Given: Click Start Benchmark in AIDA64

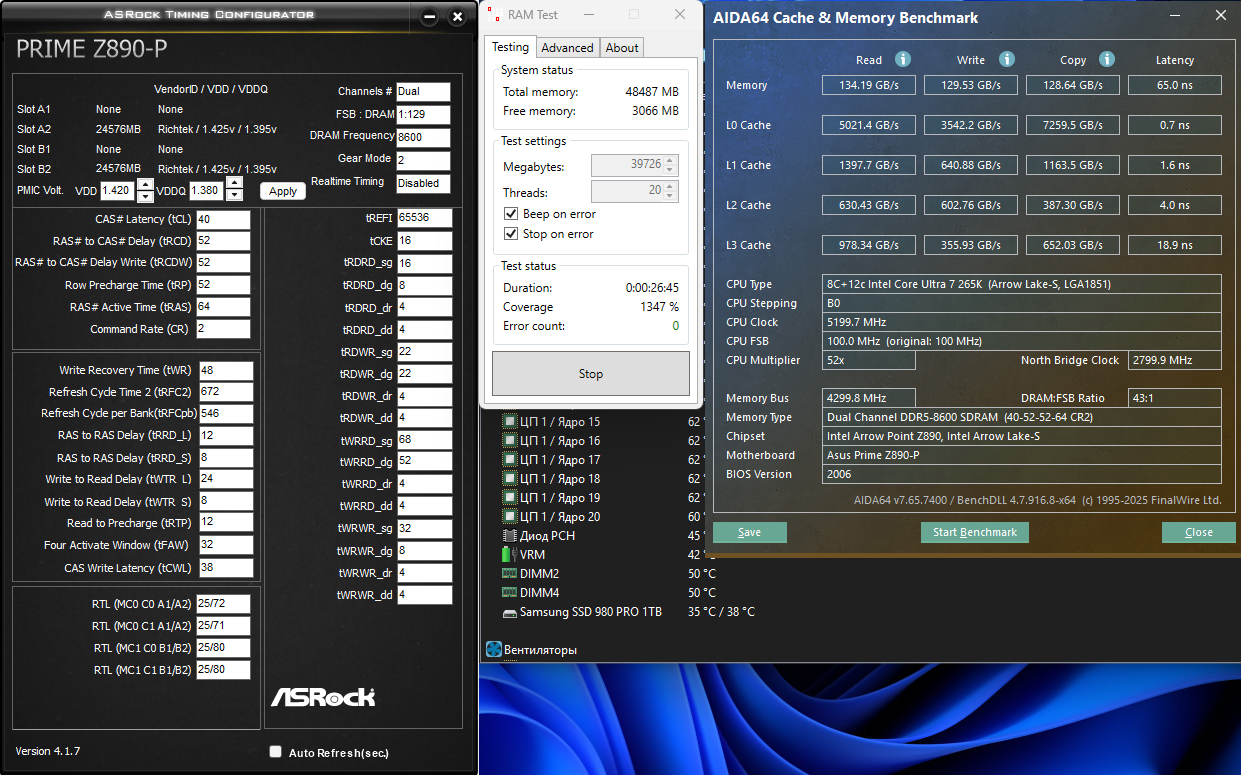Looking at the screenshot, I should [974, 532].
